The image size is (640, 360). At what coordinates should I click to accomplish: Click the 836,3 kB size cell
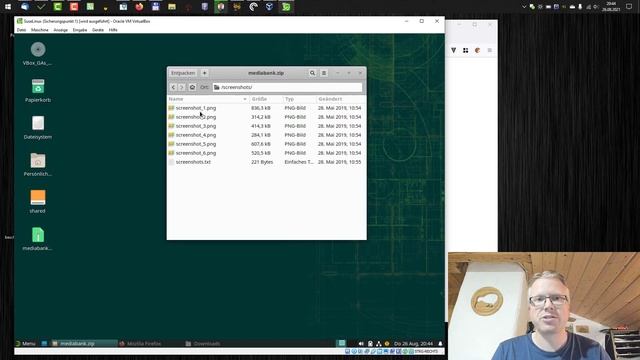click(261, 108)
